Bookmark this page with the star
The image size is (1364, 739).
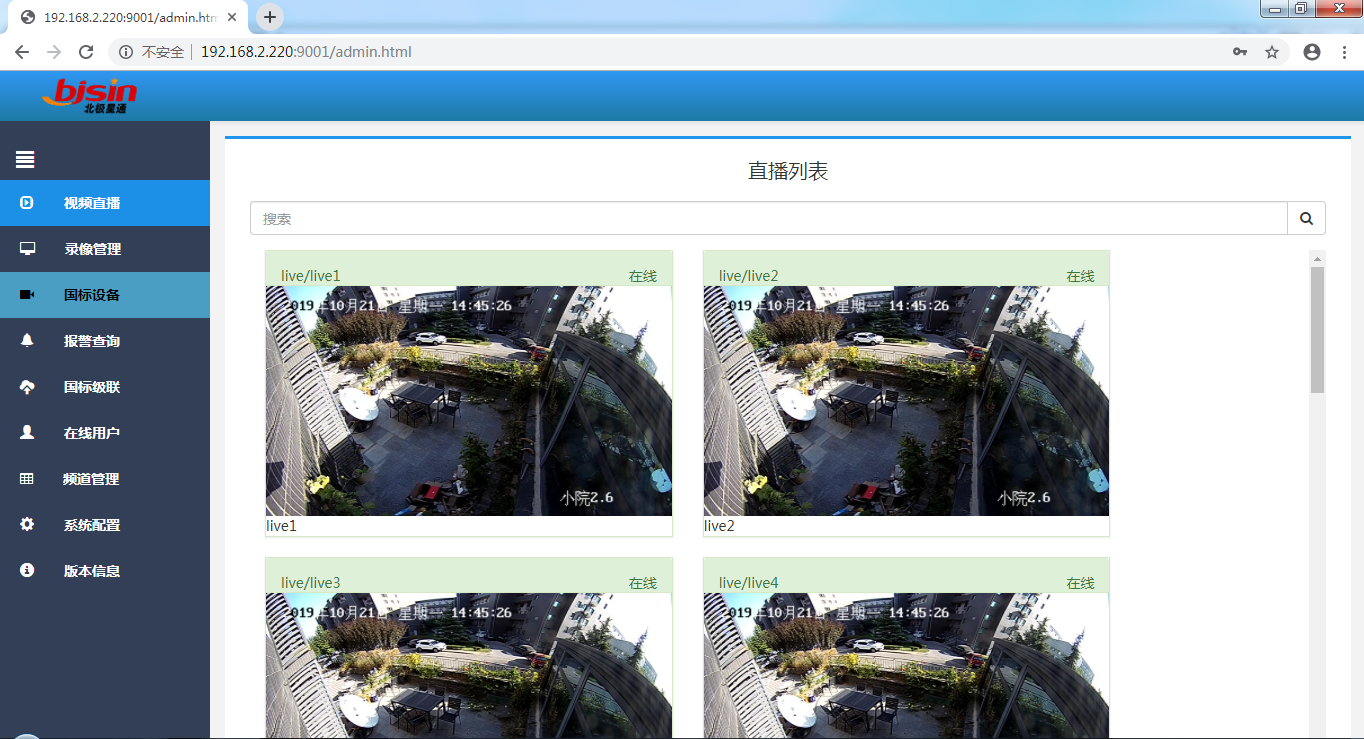[1272, 52]
